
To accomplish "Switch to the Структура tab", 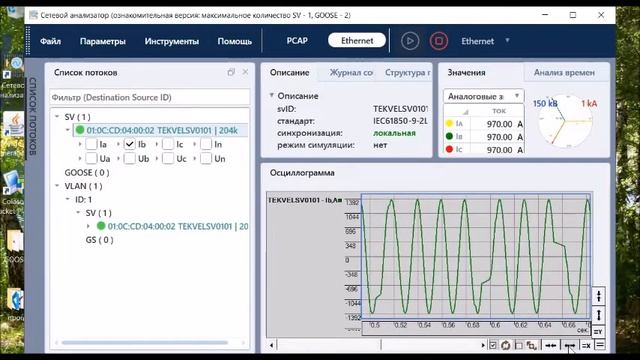I will coord(407,73).
